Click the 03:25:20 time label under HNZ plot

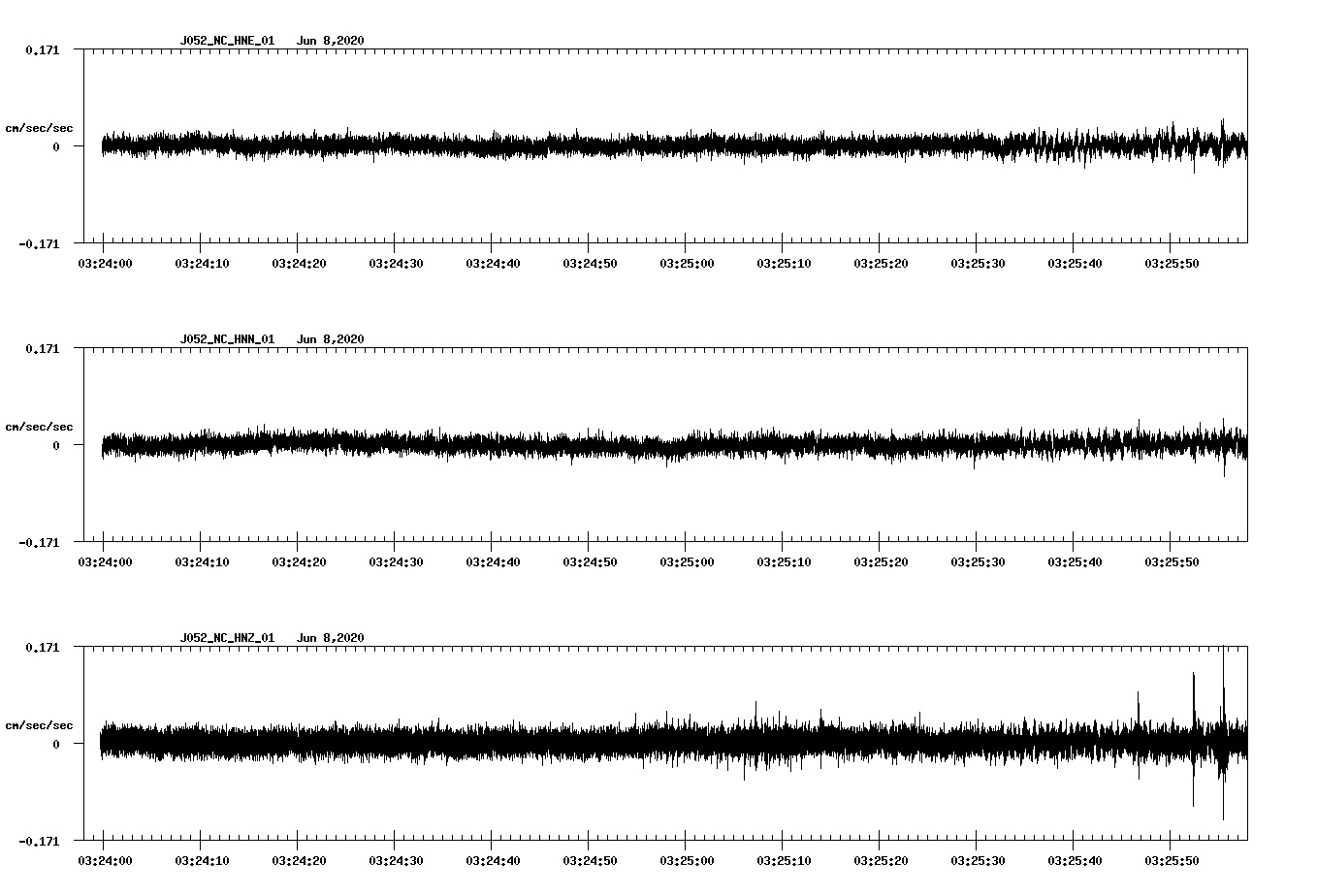(880, 861)
